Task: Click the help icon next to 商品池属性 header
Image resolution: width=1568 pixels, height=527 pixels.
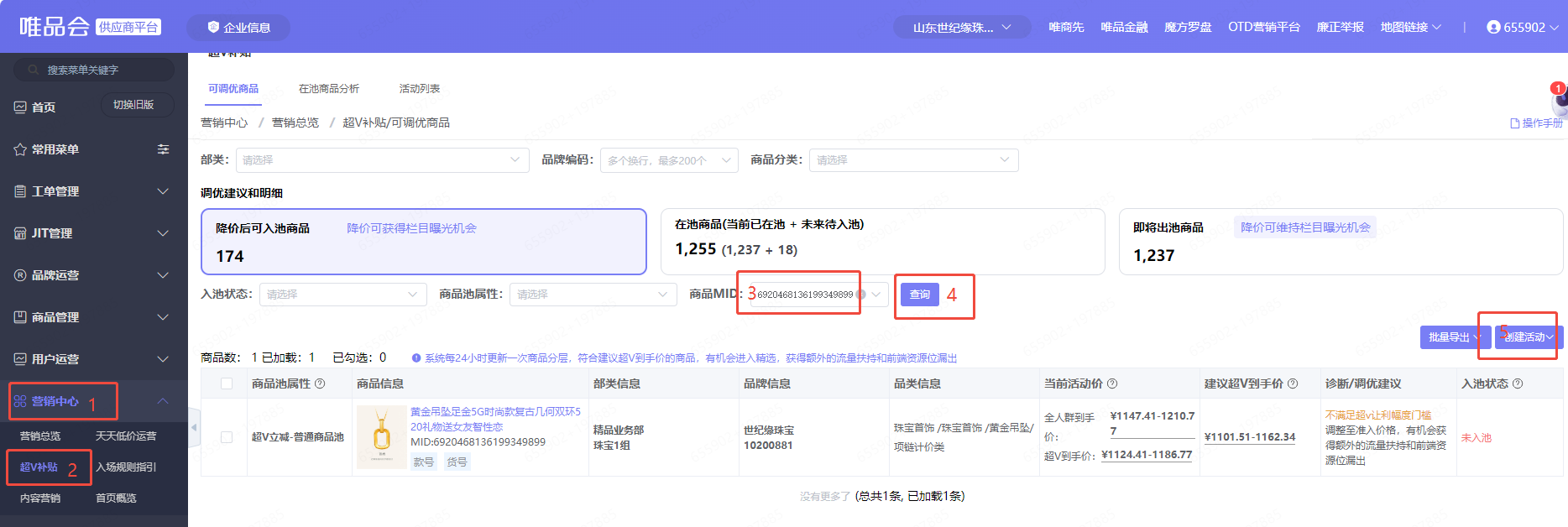Action: coord(320,384)
